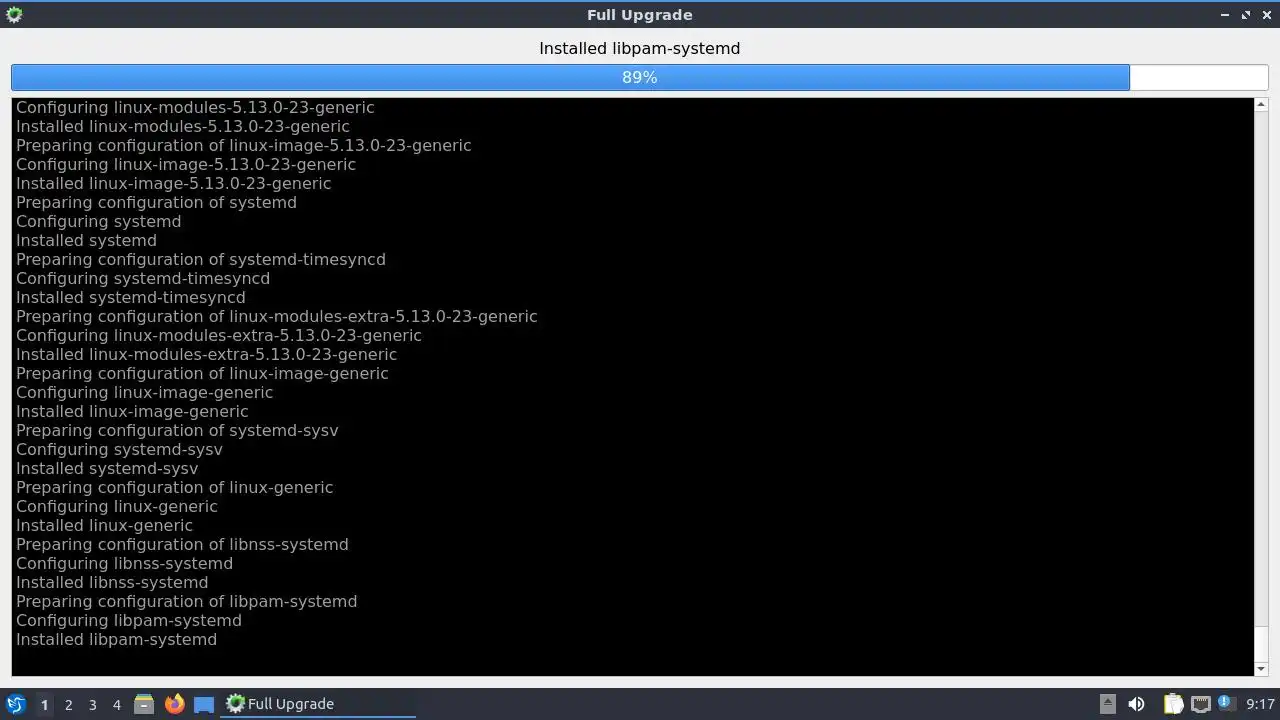Switch to virtual desktop 2
Image resolution: width=1280 pixels, height=720 pixels.
(68, 704)
